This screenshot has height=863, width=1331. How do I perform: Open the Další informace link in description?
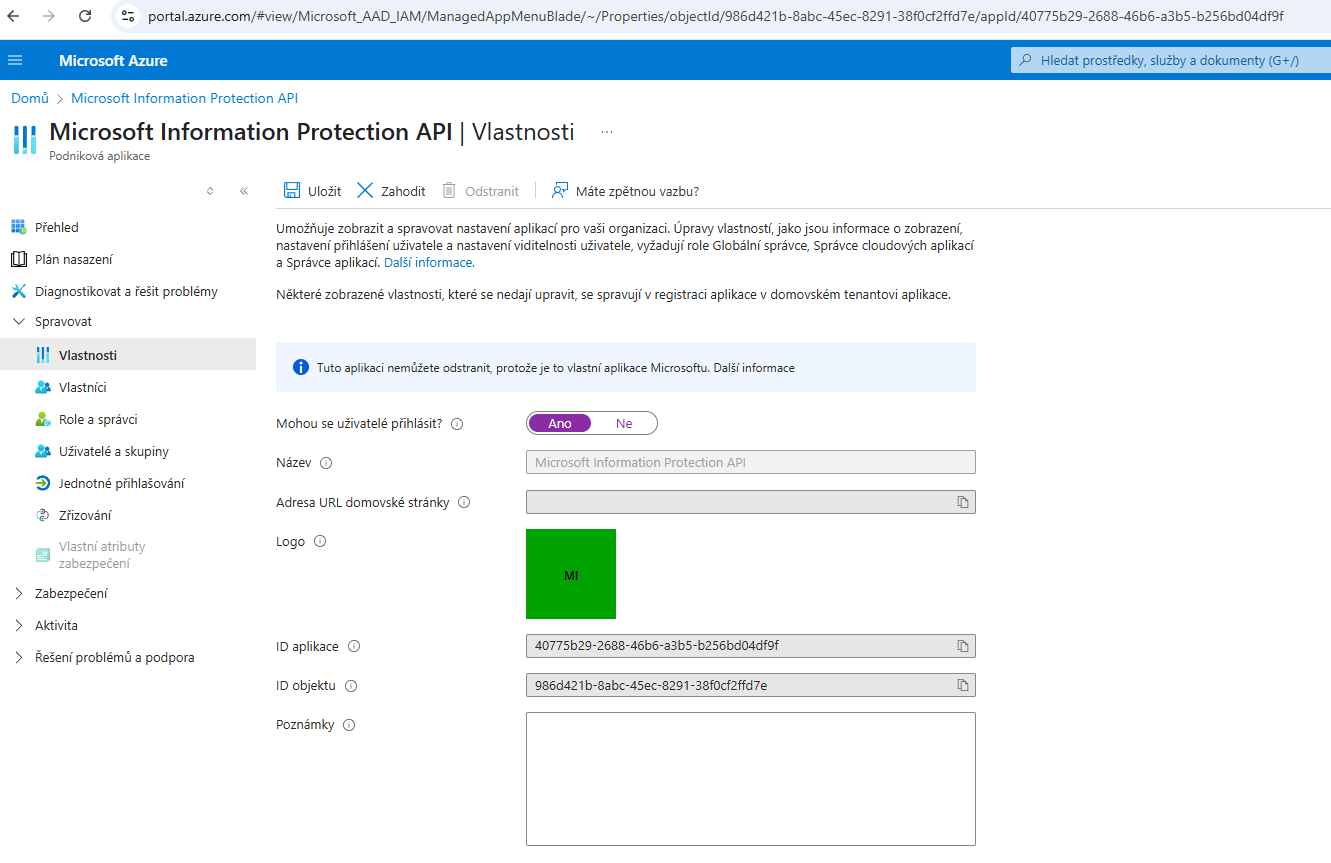click(428, 263)
